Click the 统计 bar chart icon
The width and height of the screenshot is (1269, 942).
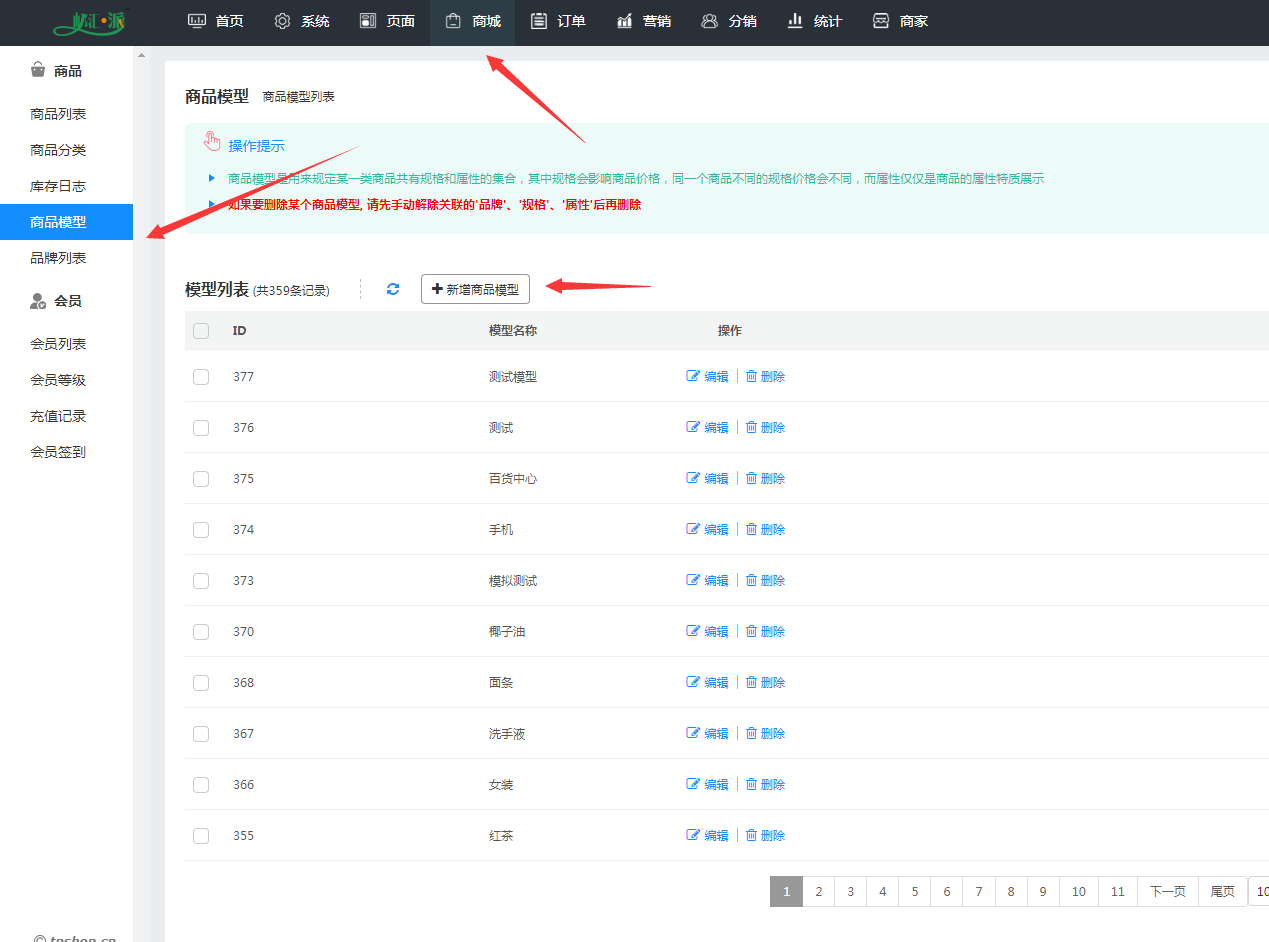pos(796,21)
